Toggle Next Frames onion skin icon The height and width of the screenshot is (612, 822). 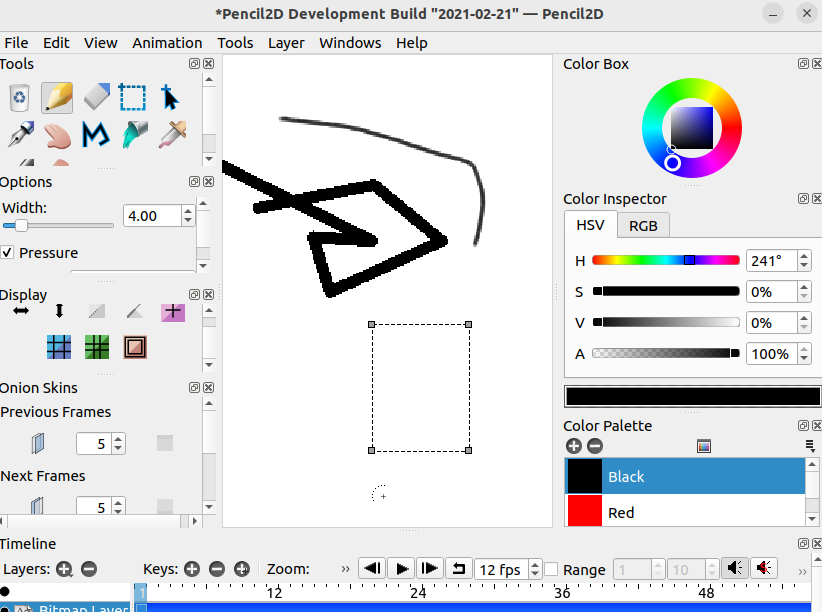click(x=37, y=506)
